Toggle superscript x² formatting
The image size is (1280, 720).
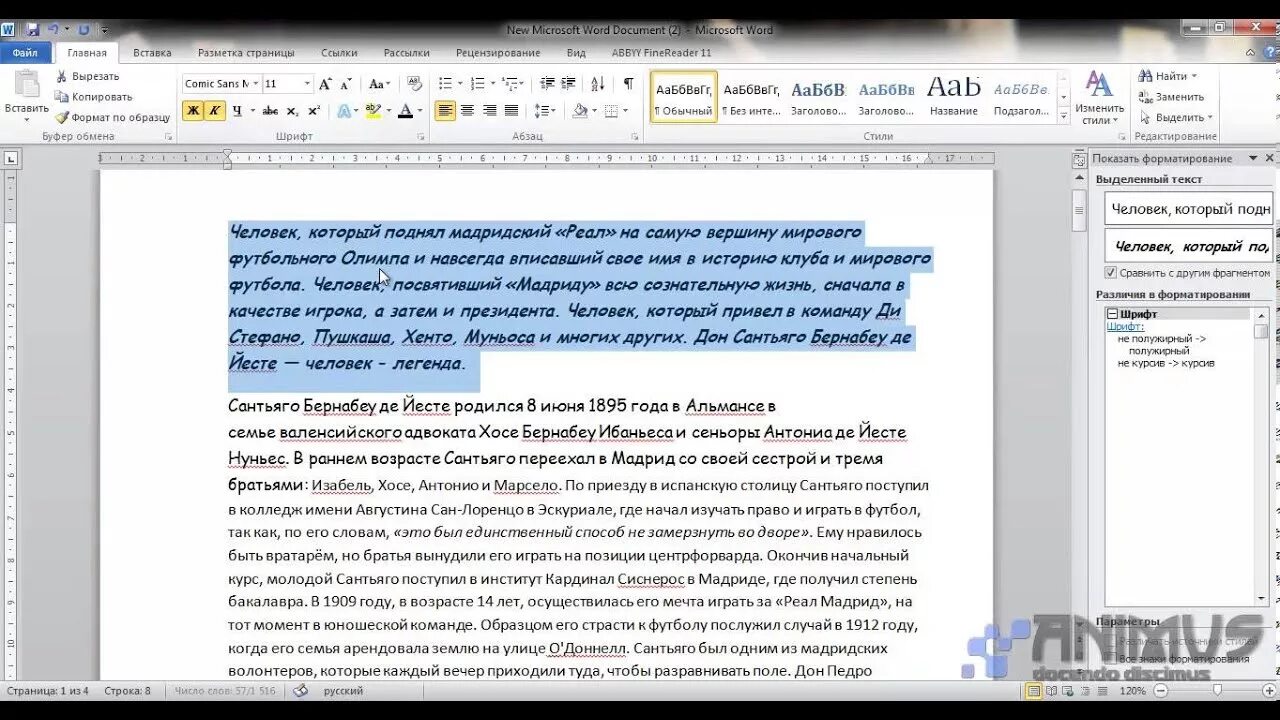(x=314, y=111)
